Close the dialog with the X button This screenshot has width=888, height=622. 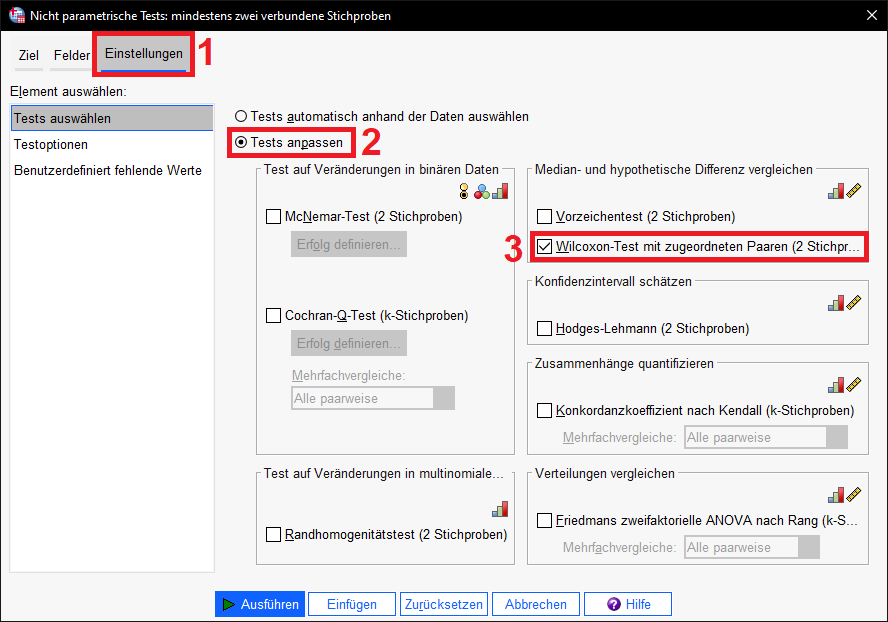pos(872,15)
